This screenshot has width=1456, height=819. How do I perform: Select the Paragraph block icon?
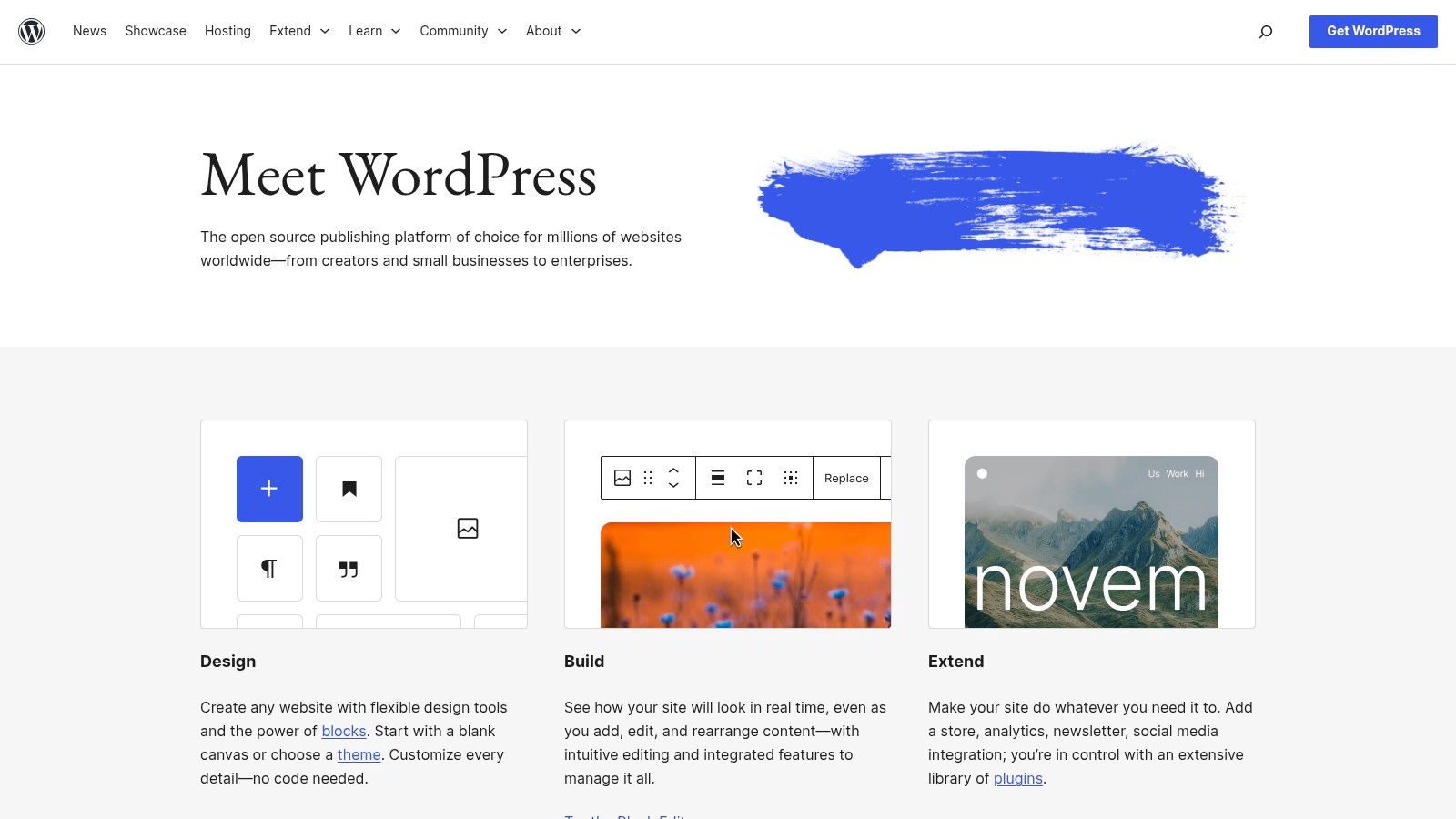pos(268,568)
